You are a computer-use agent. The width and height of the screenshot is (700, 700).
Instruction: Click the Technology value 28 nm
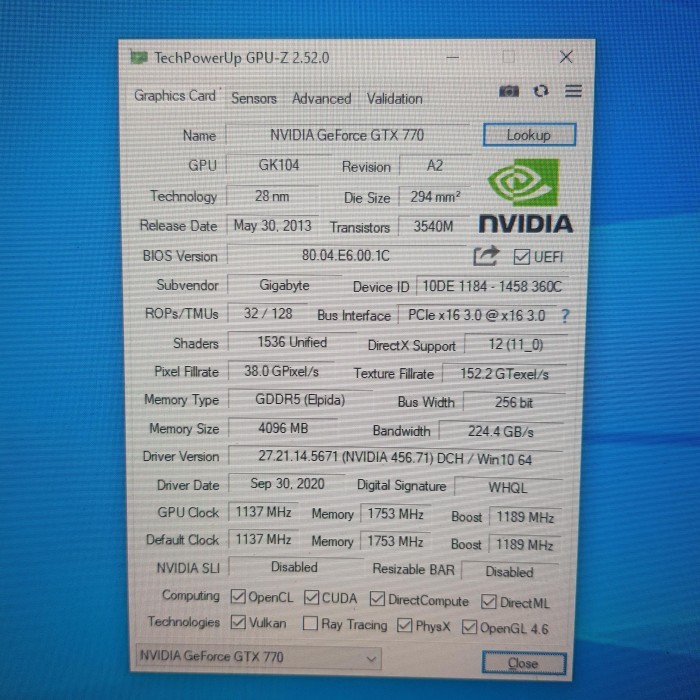(x=272, y=196)
